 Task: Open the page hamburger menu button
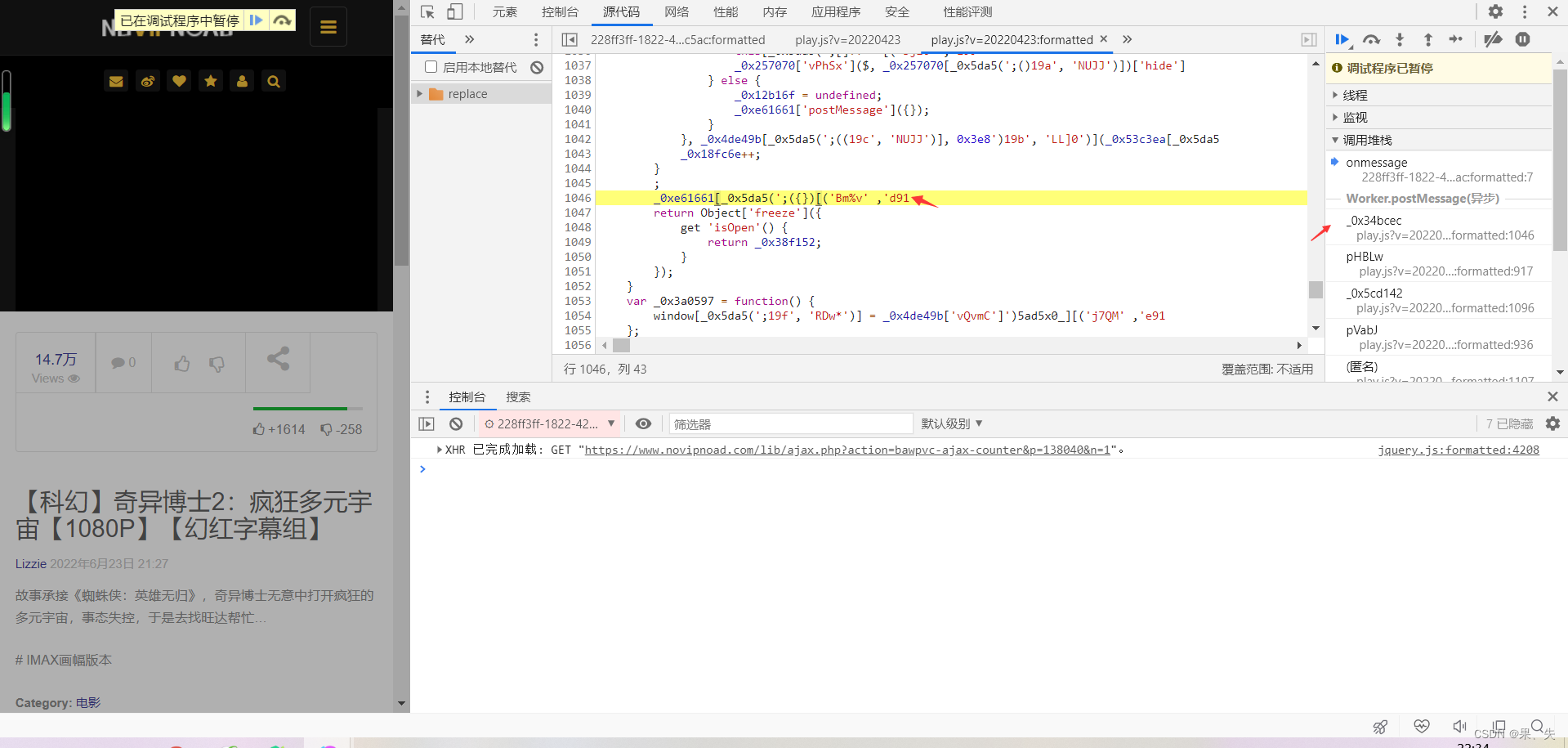[328, 27]
